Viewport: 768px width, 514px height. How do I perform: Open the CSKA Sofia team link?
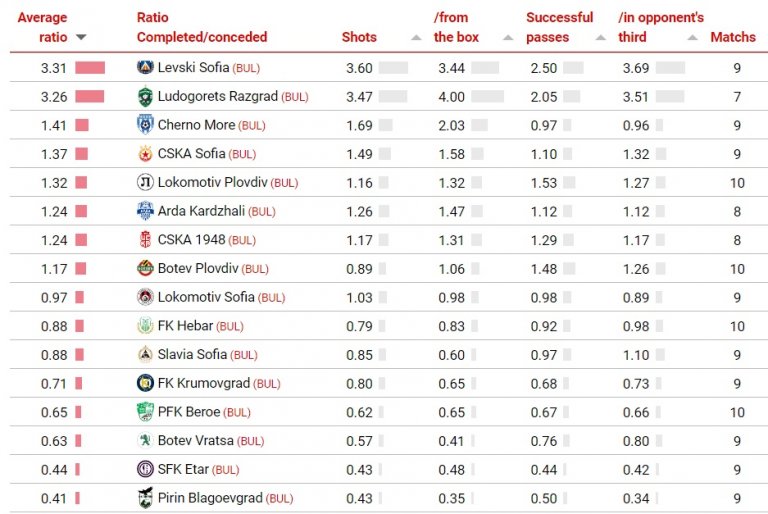coord(191,154)
